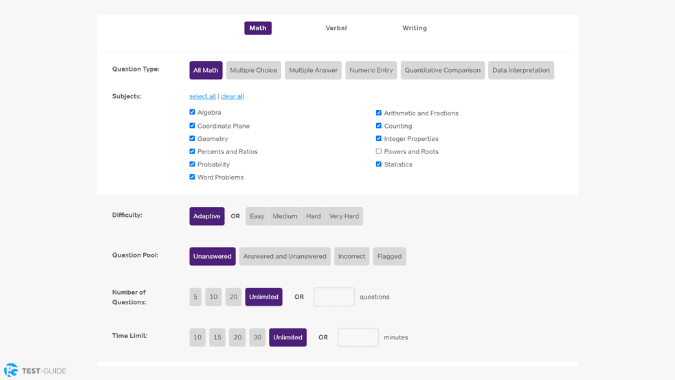Uncheck the Algebra subject checkbox
This screenshot has height=380, width=675.
pos(192,112)
